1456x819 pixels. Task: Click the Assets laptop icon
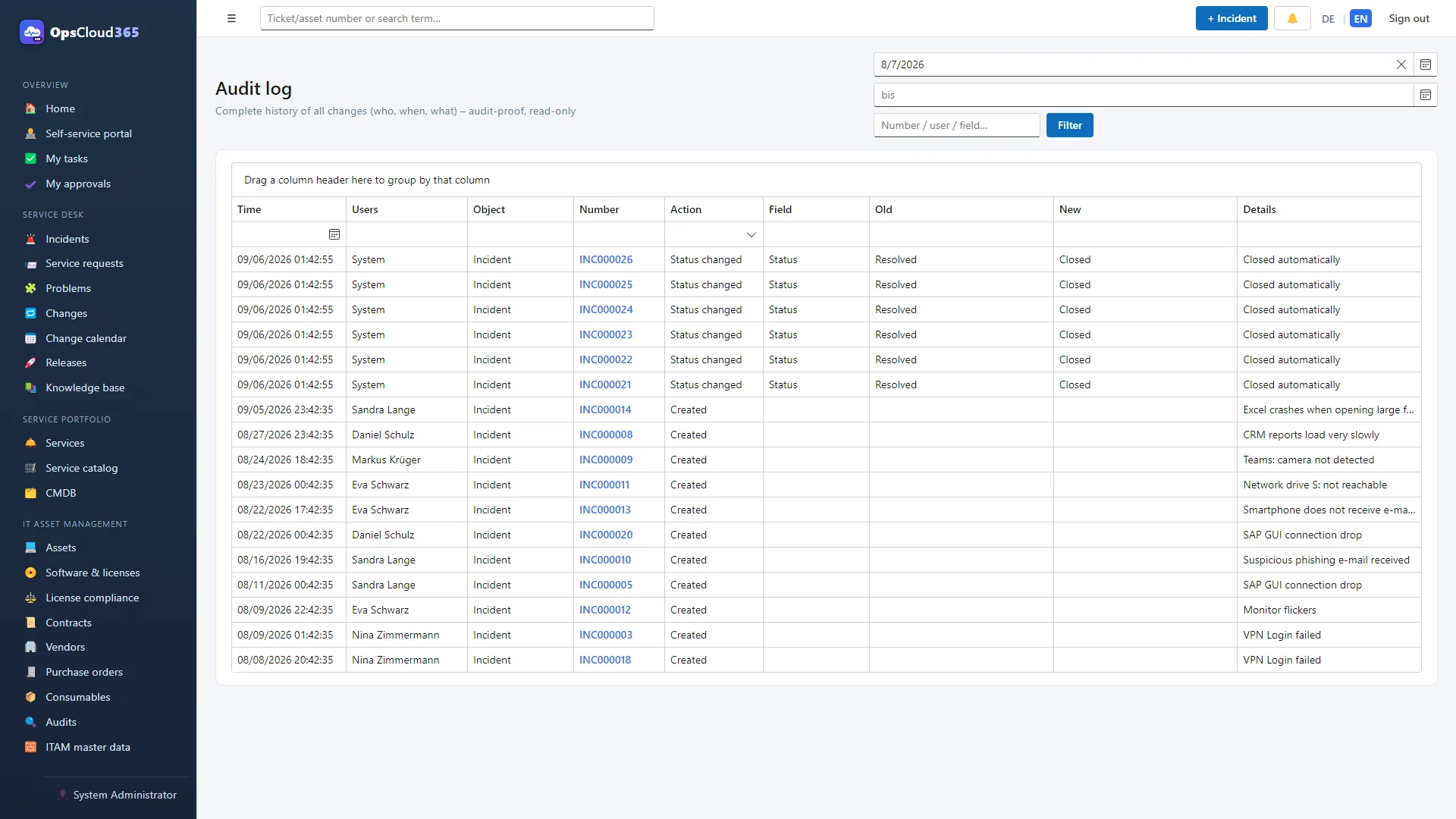[x=30, y=548]
